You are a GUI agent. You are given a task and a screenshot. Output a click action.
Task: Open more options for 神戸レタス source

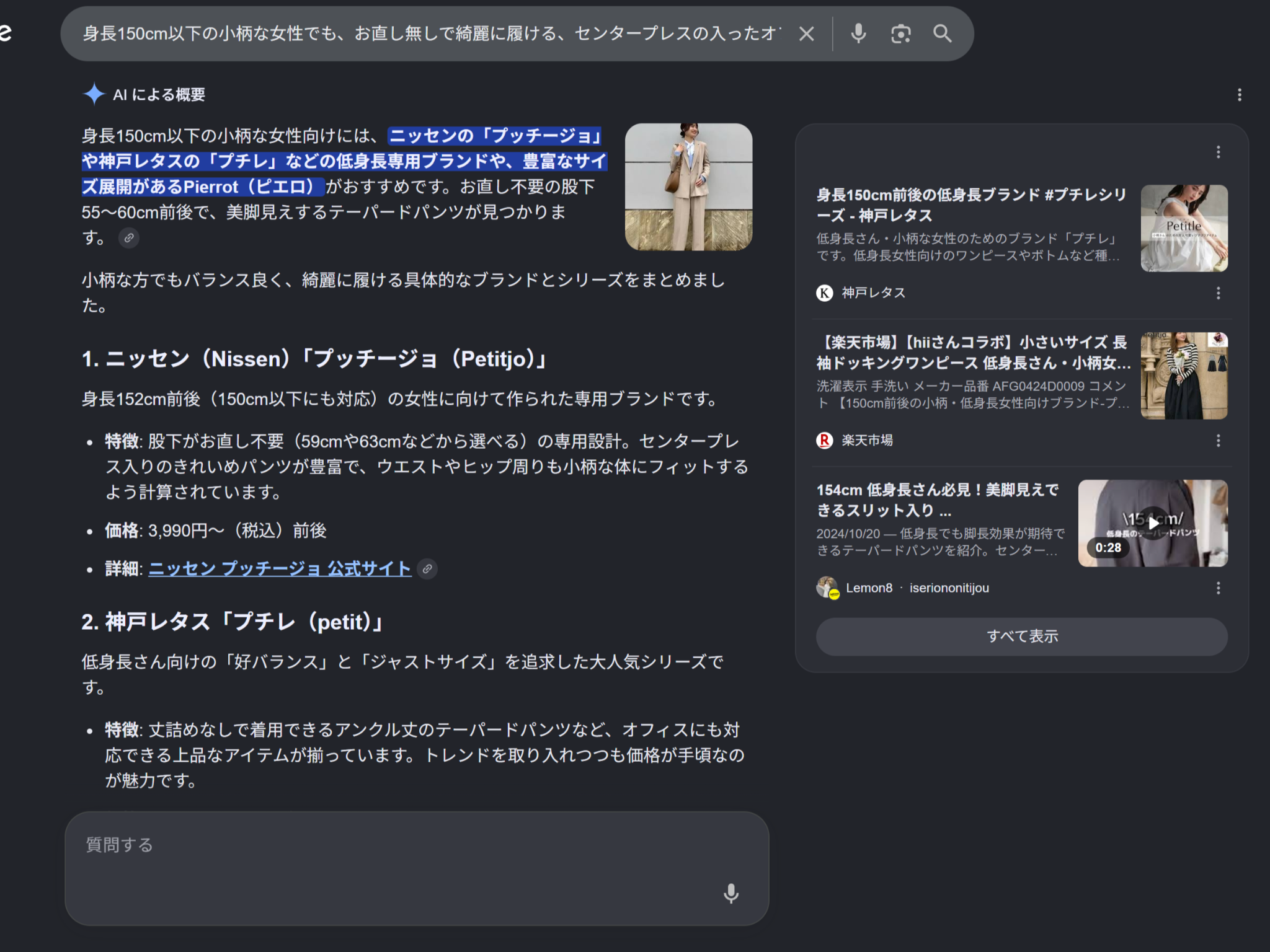(x=1218, y=293)
